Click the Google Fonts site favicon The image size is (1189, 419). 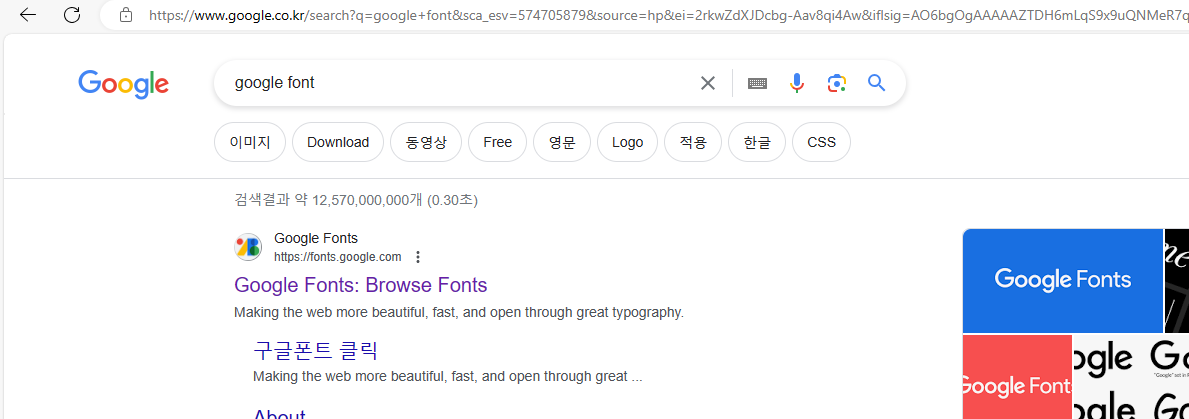coord(248,247)
